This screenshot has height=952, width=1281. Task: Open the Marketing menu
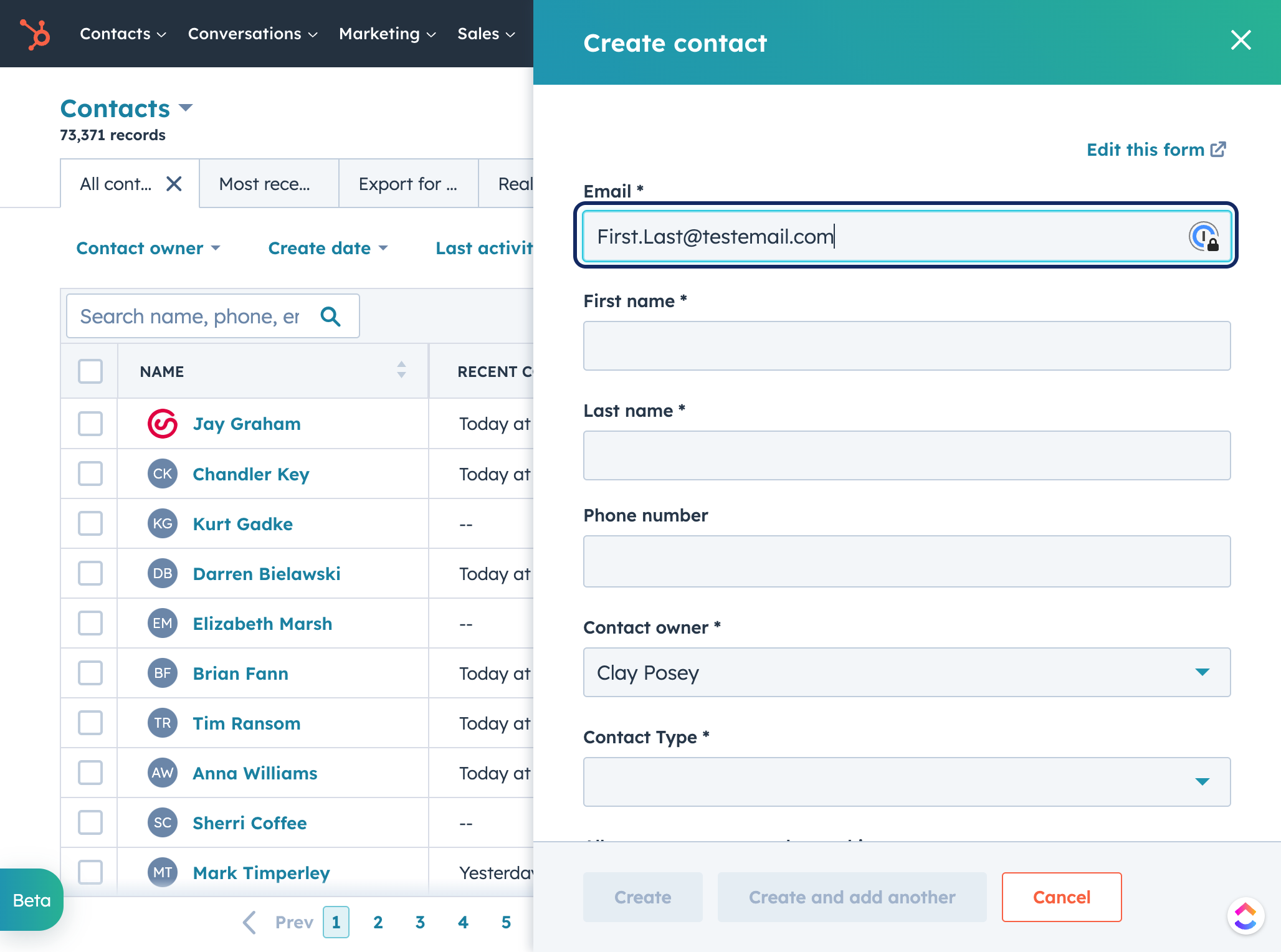click(388, 34)
